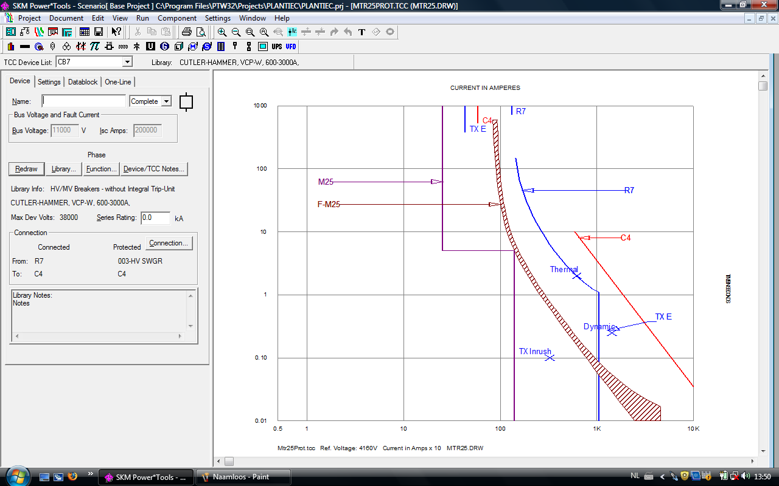Open Print Preview from toolbar
This screenshot has height=486, width=779.
click(201, 32)
